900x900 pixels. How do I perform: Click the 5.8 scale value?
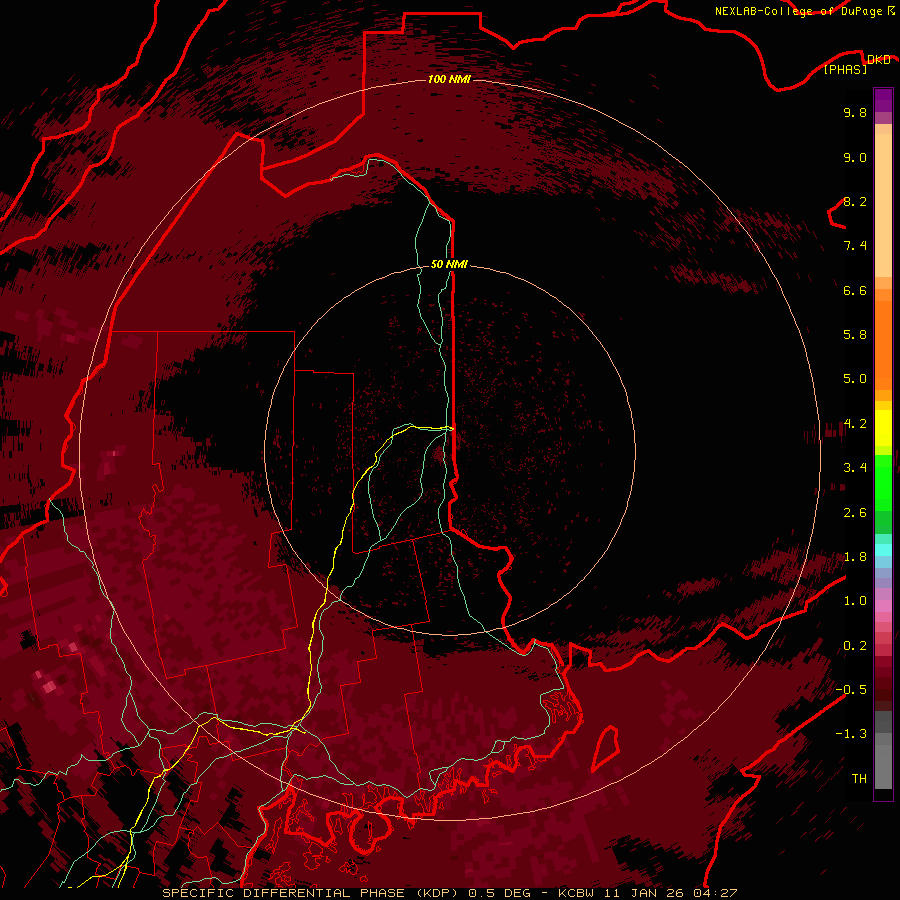tap(855, 335)
